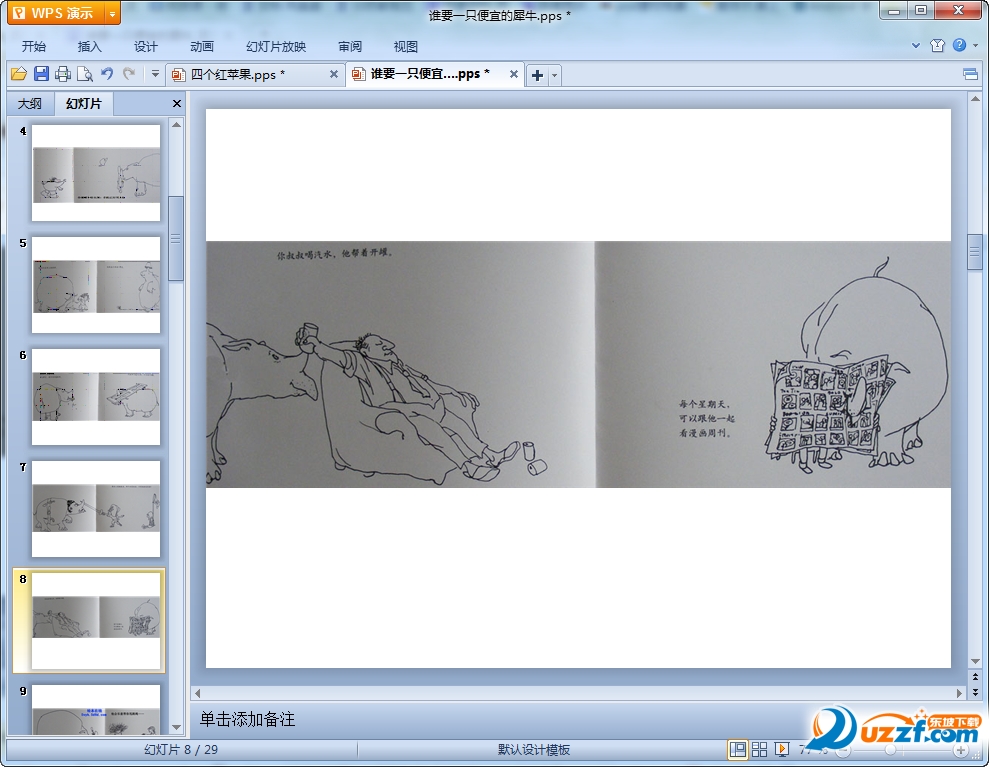Image resolution: width=989 pixels, height=767 pixels.
Task: Select slide 4 thumbnail
Action: [96, 173]
